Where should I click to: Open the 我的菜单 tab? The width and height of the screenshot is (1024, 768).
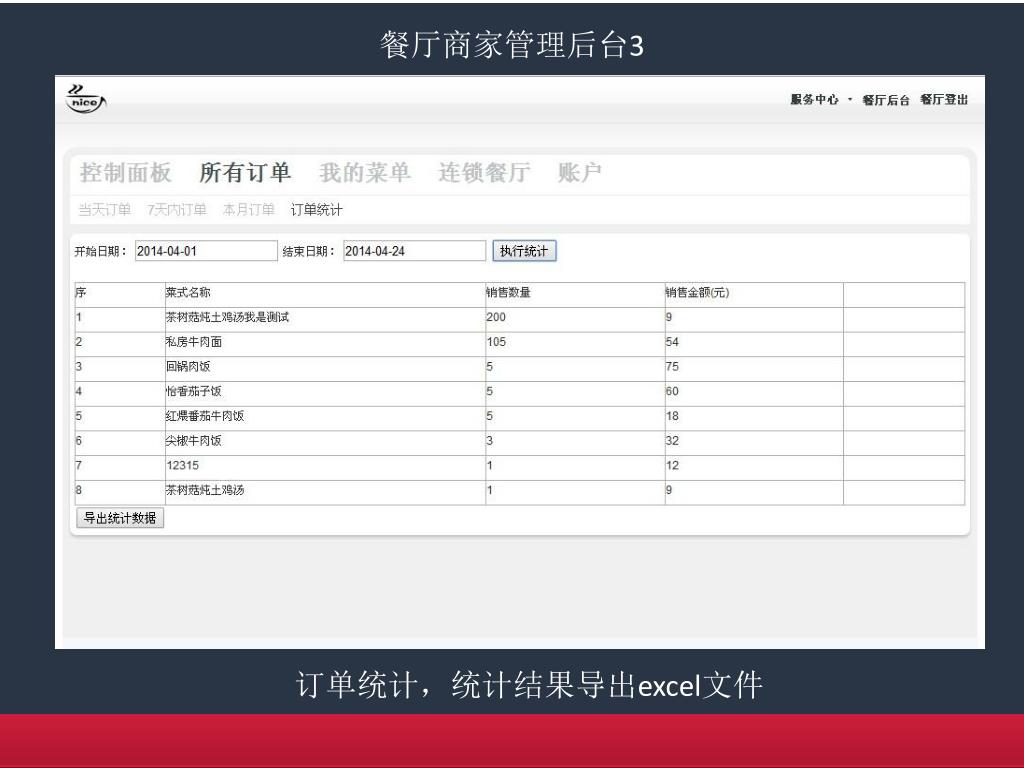tap(365, 172)
